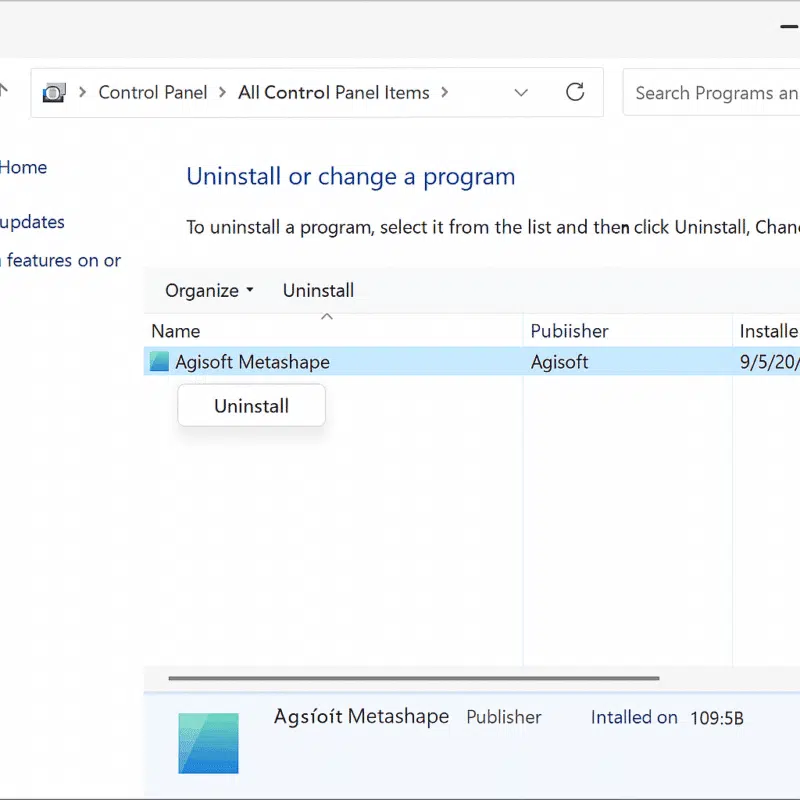Open the address bar history dropdown chevron

coord(521,93)
